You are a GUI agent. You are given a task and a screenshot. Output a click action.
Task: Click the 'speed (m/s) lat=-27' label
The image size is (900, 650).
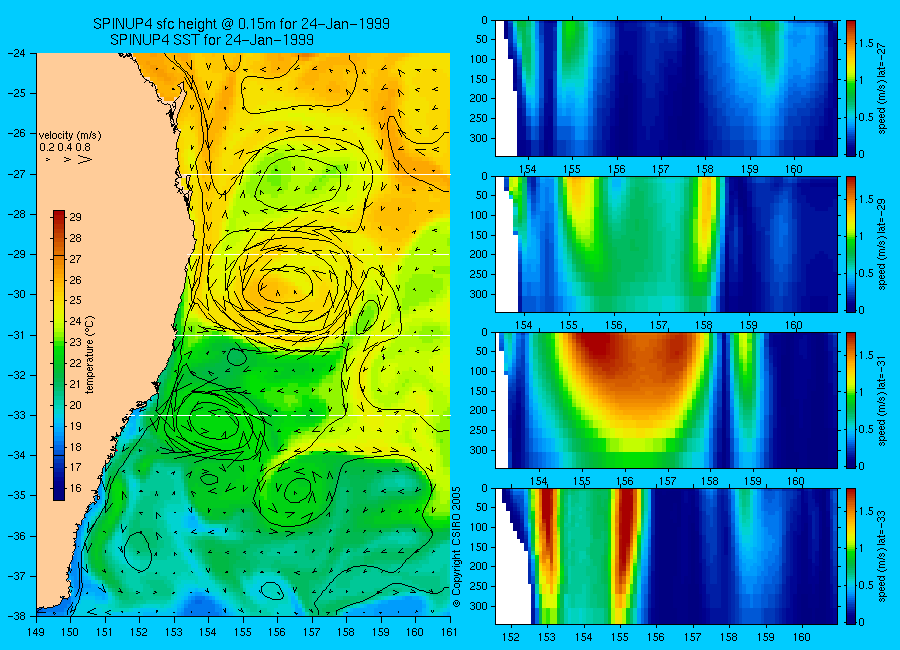pos(883,88)
